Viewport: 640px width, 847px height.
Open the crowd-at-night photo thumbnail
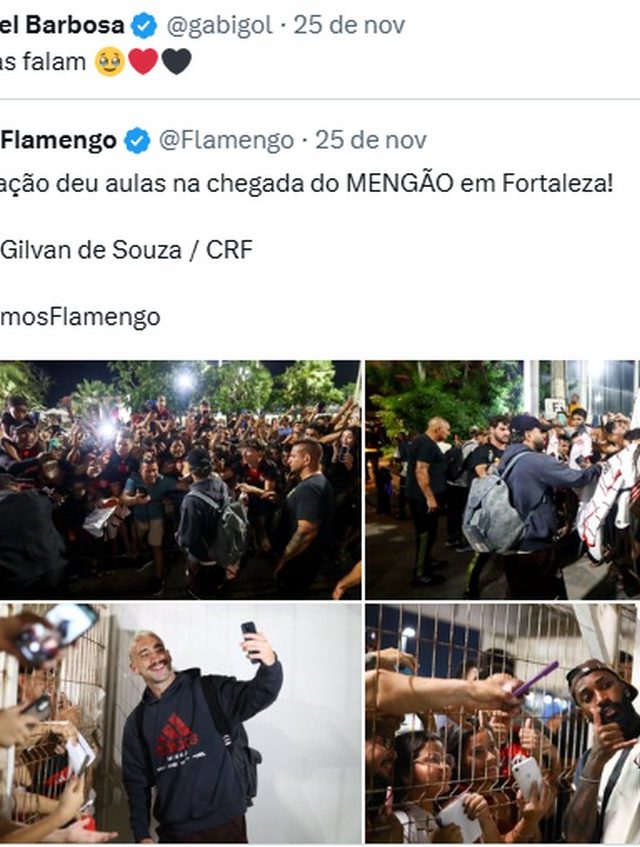pos(180,480)
